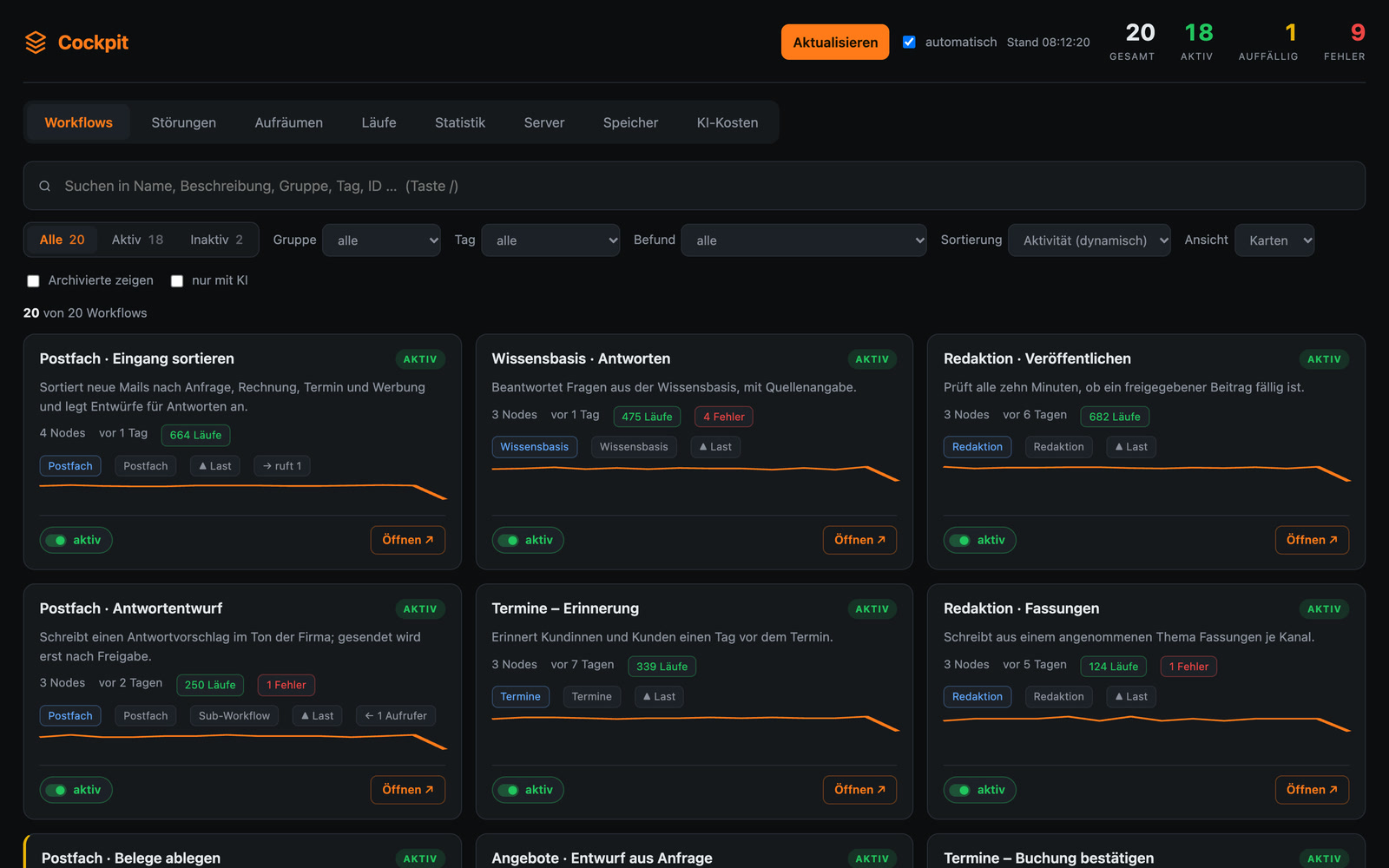Switch to the Statistik tab
Screen dimensions: 1389x868
(460, 122)
